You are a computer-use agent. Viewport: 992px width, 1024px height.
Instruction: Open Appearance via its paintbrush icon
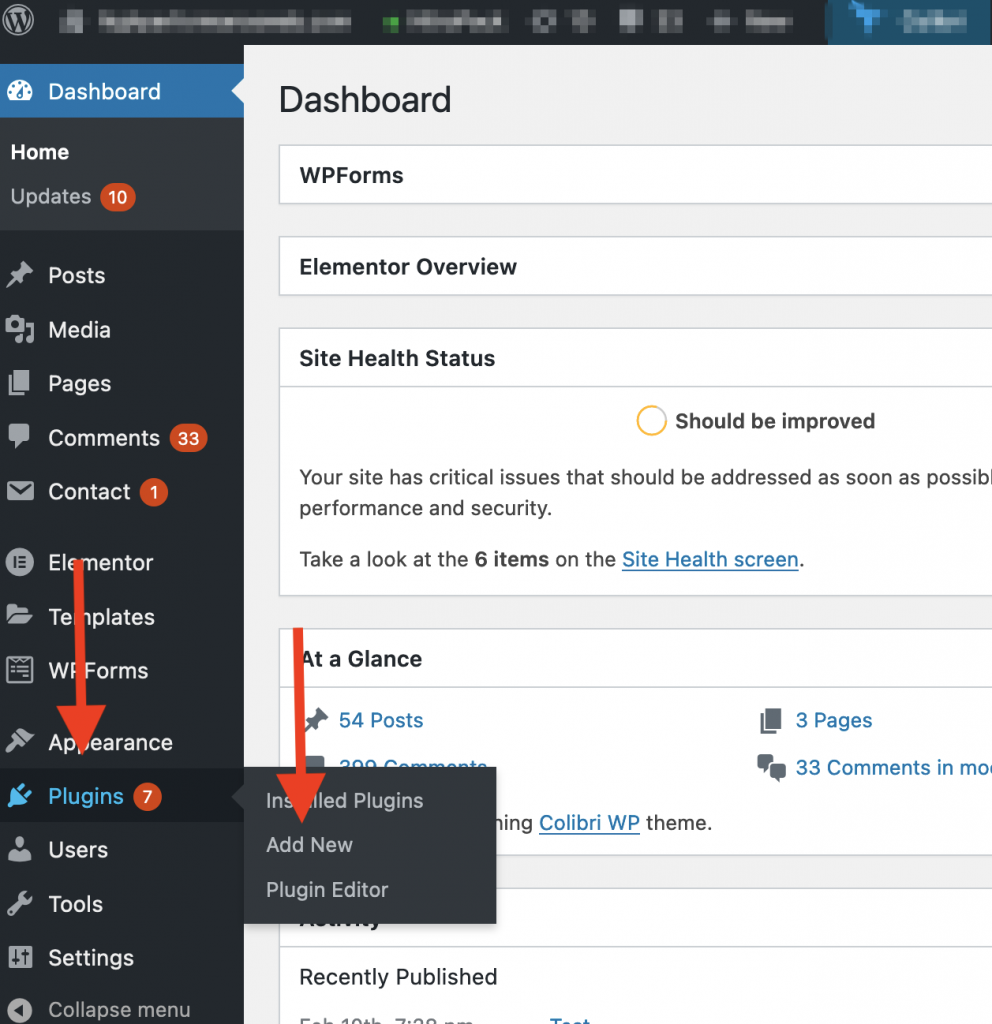(20, 741)
